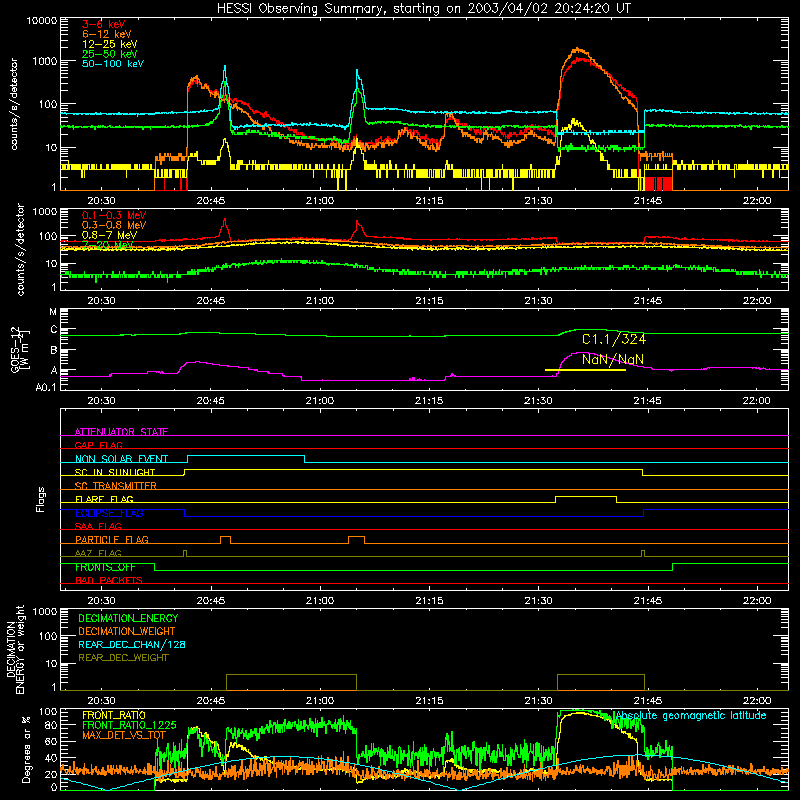This screenshot has height=800, width=800.
Task: Click the 22:00 time tick under GOES panel
Action: (757, 401)
